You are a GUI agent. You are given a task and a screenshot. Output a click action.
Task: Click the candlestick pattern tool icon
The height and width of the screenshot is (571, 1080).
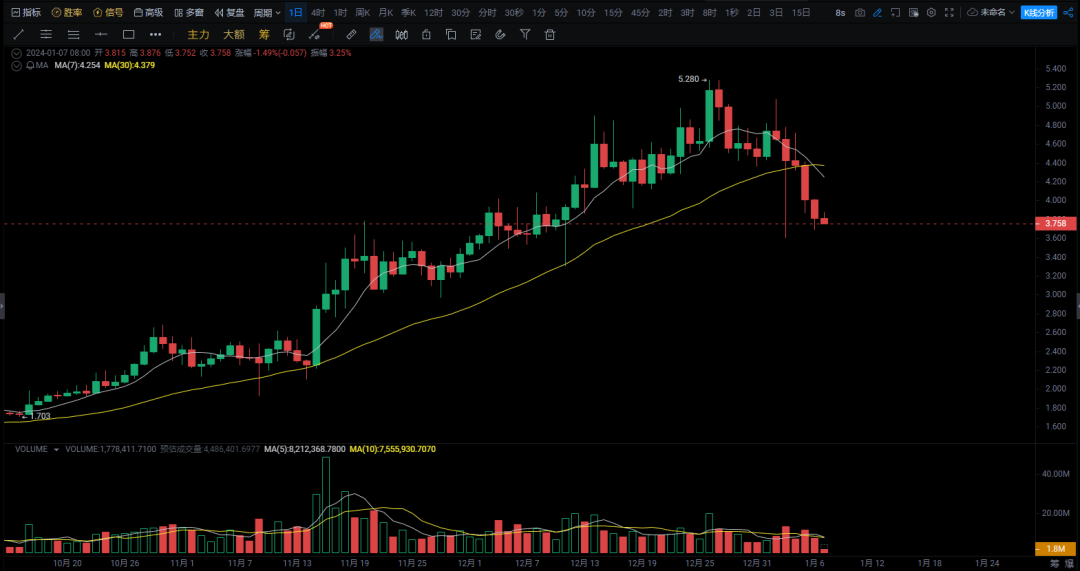(402, 34)
